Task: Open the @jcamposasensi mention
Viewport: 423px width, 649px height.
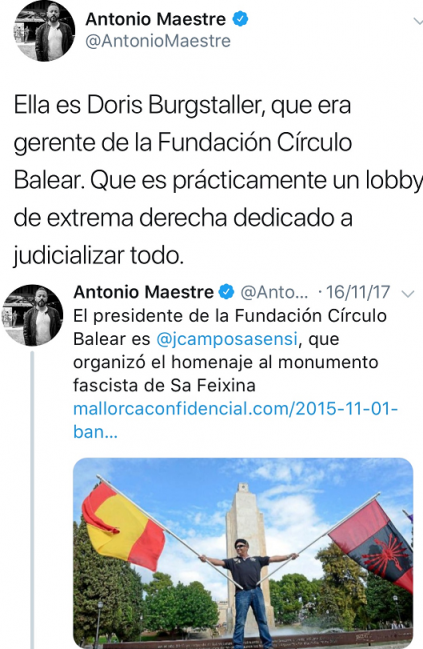Action: tap(227, 339)
